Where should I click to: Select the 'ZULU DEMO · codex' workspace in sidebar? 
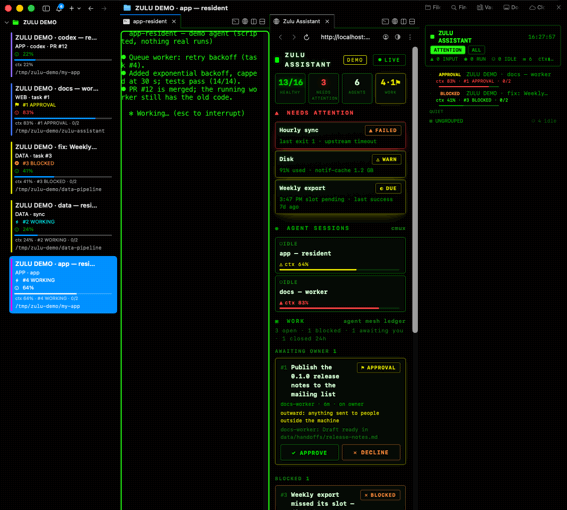[x=63, y=54]
